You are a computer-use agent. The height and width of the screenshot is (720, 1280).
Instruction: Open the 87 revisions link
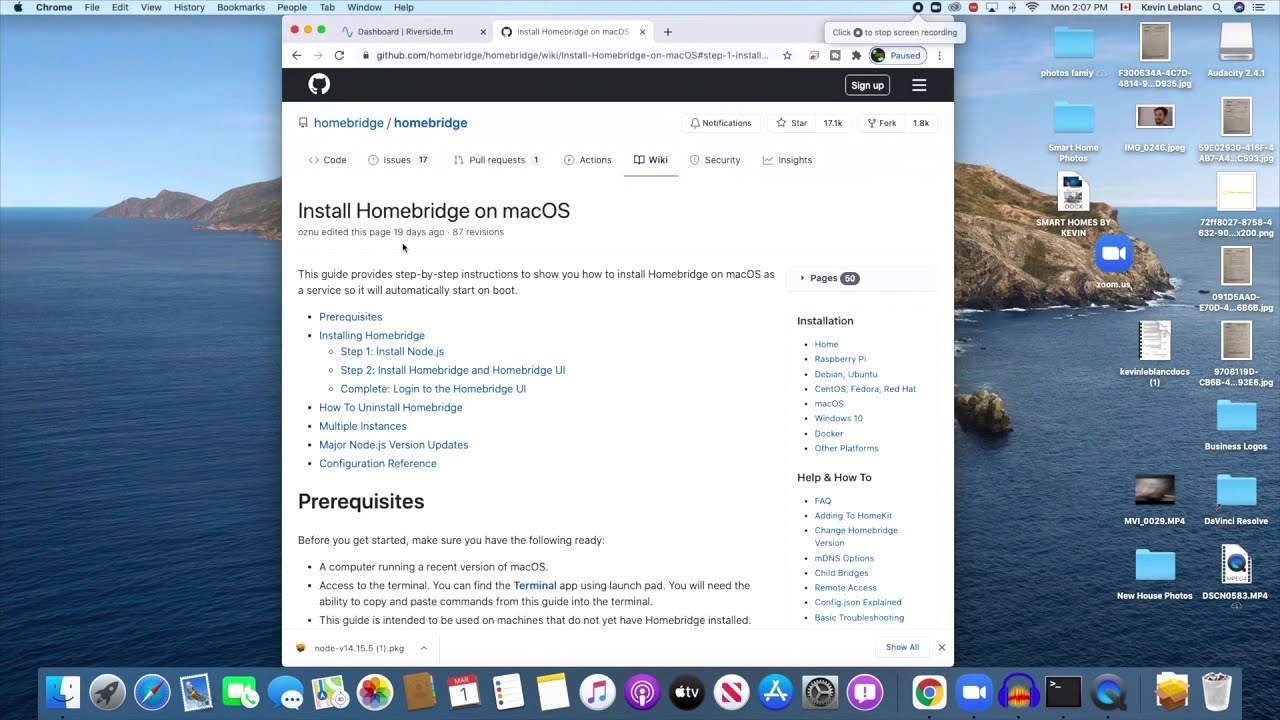point(478,232)
